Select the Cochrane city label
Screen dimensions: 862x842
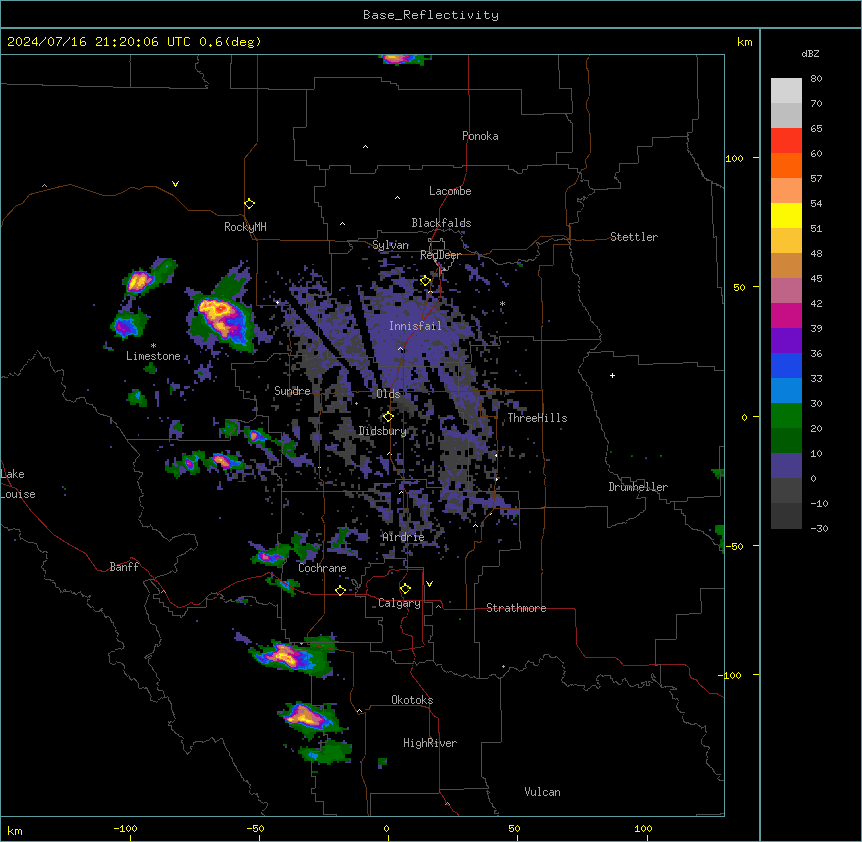[x=322, y=568]
